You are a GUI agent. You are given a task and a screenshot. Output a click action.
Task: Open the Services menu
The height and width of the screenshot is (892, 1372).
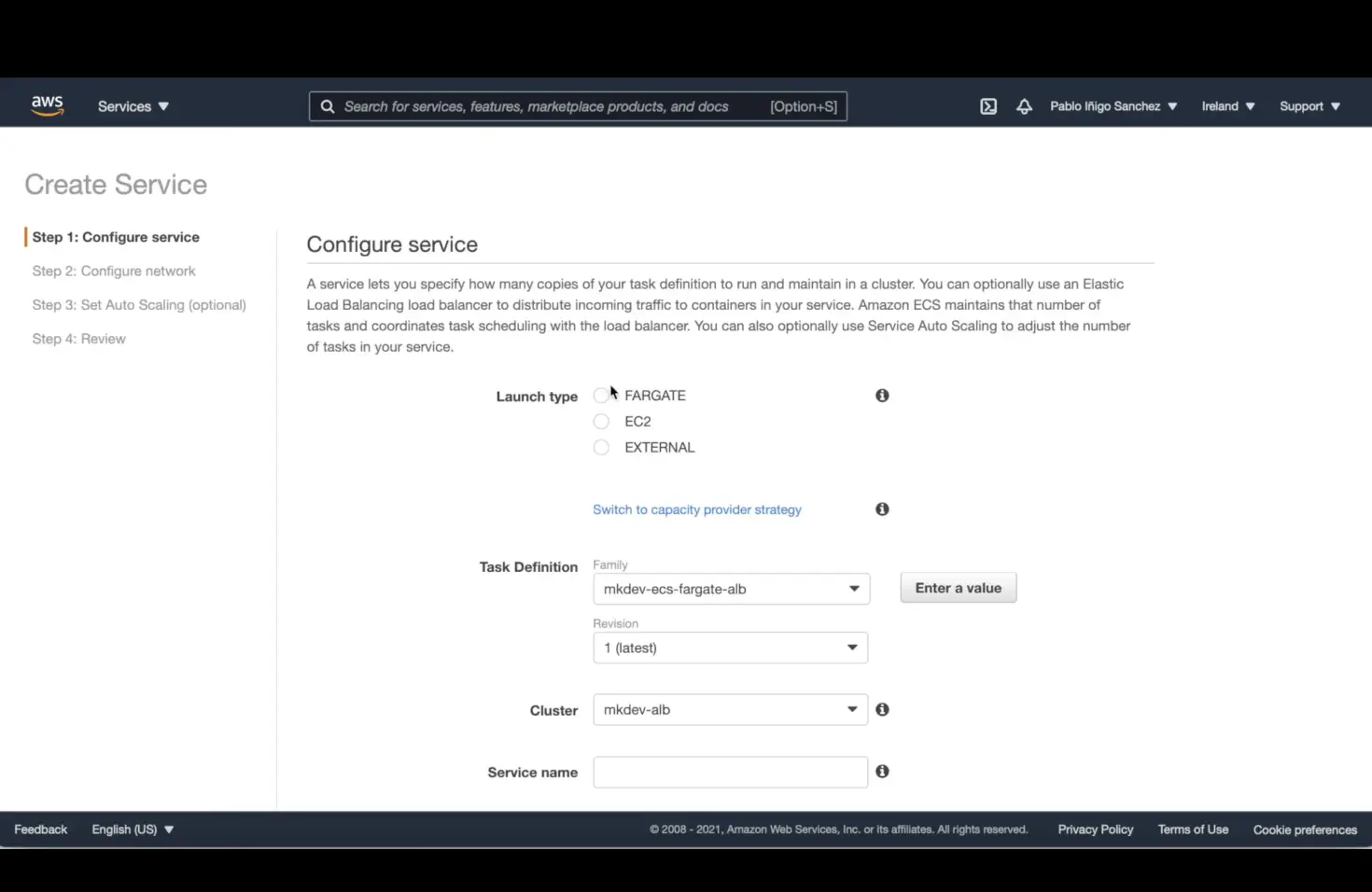(133, 106)
